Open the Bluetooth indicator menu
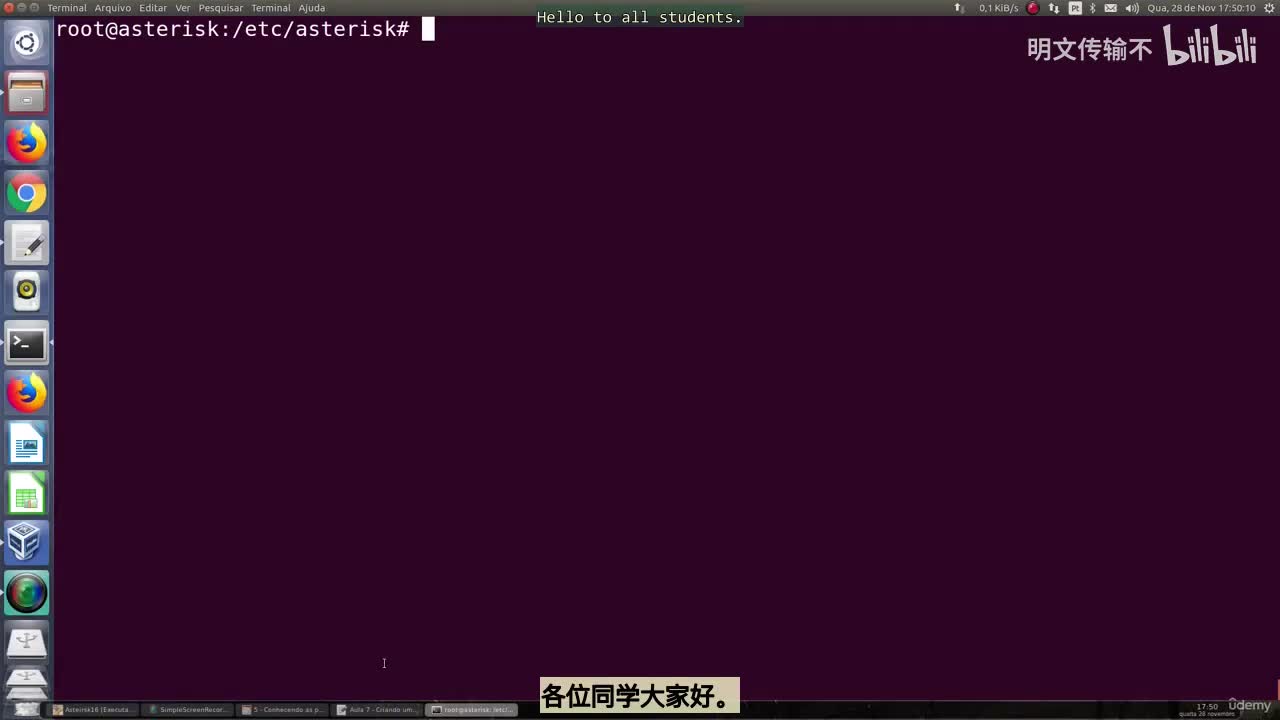The image size is (1280, 720). pyautogui.click(x=1093, y=8)
